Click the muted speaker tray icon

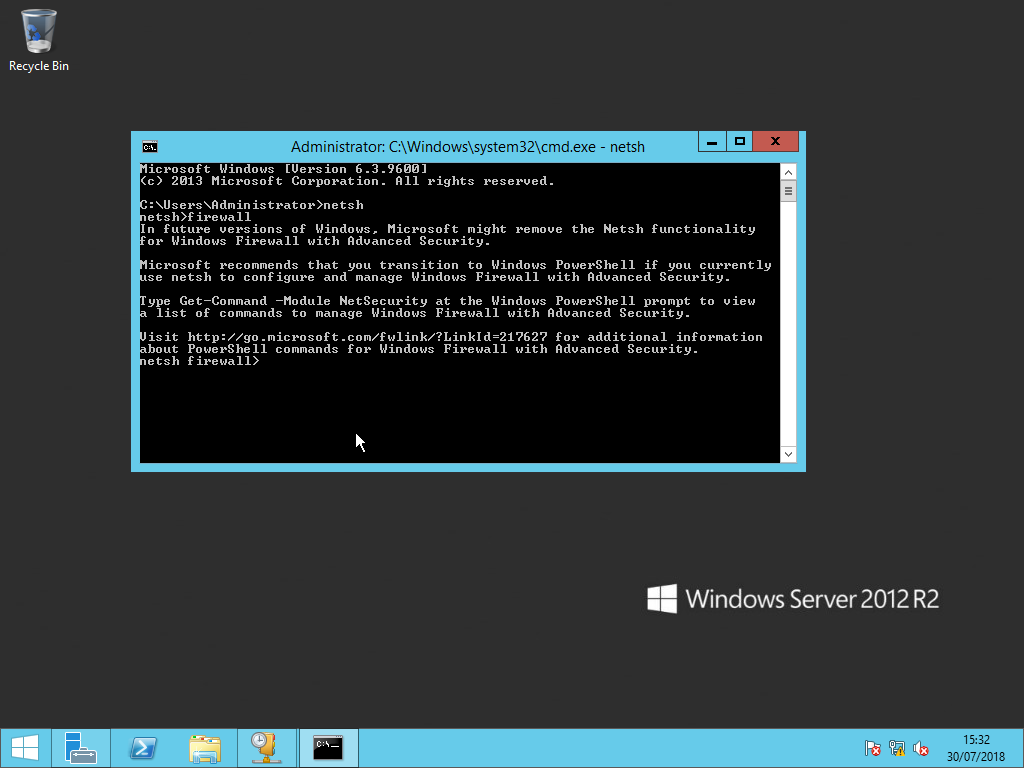[921, 748]
